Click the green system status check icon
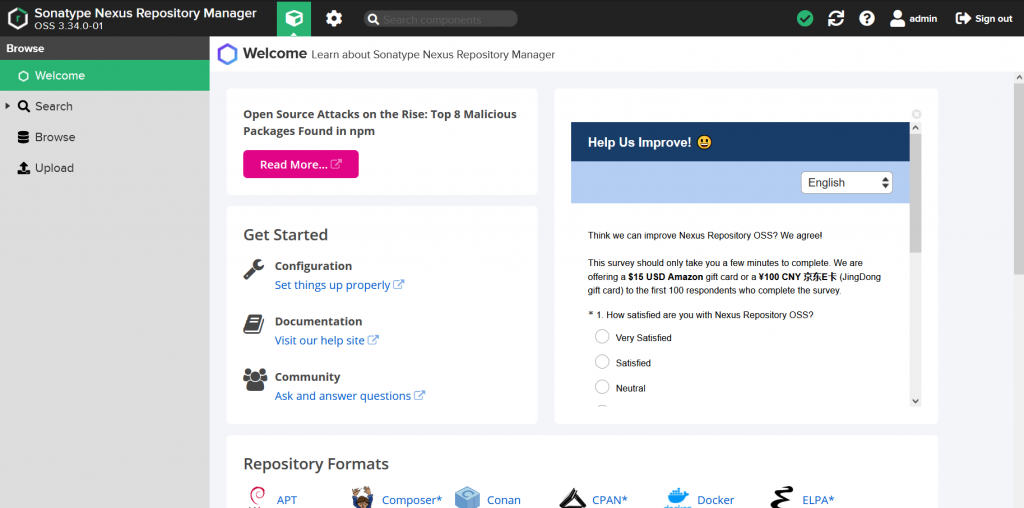The image size is (1024, 508). [x=805, y=18]
